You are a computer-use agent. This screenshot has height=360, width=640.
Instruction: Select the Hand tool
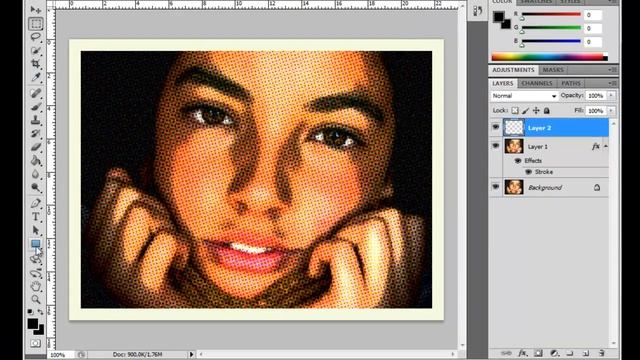[x=36, y=286]
